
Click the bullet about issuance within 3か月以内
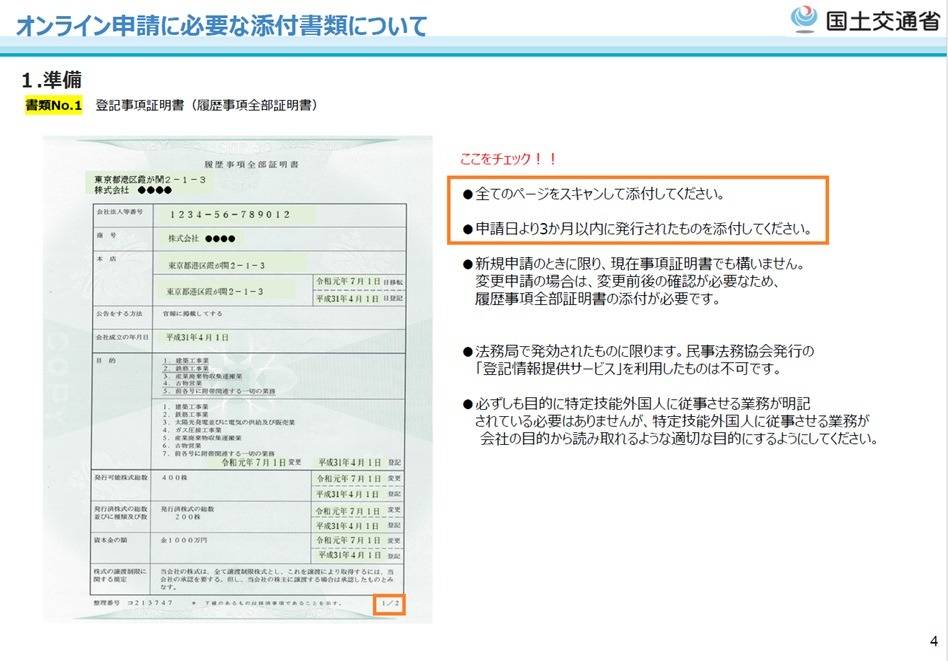click(x=636, y=228)
